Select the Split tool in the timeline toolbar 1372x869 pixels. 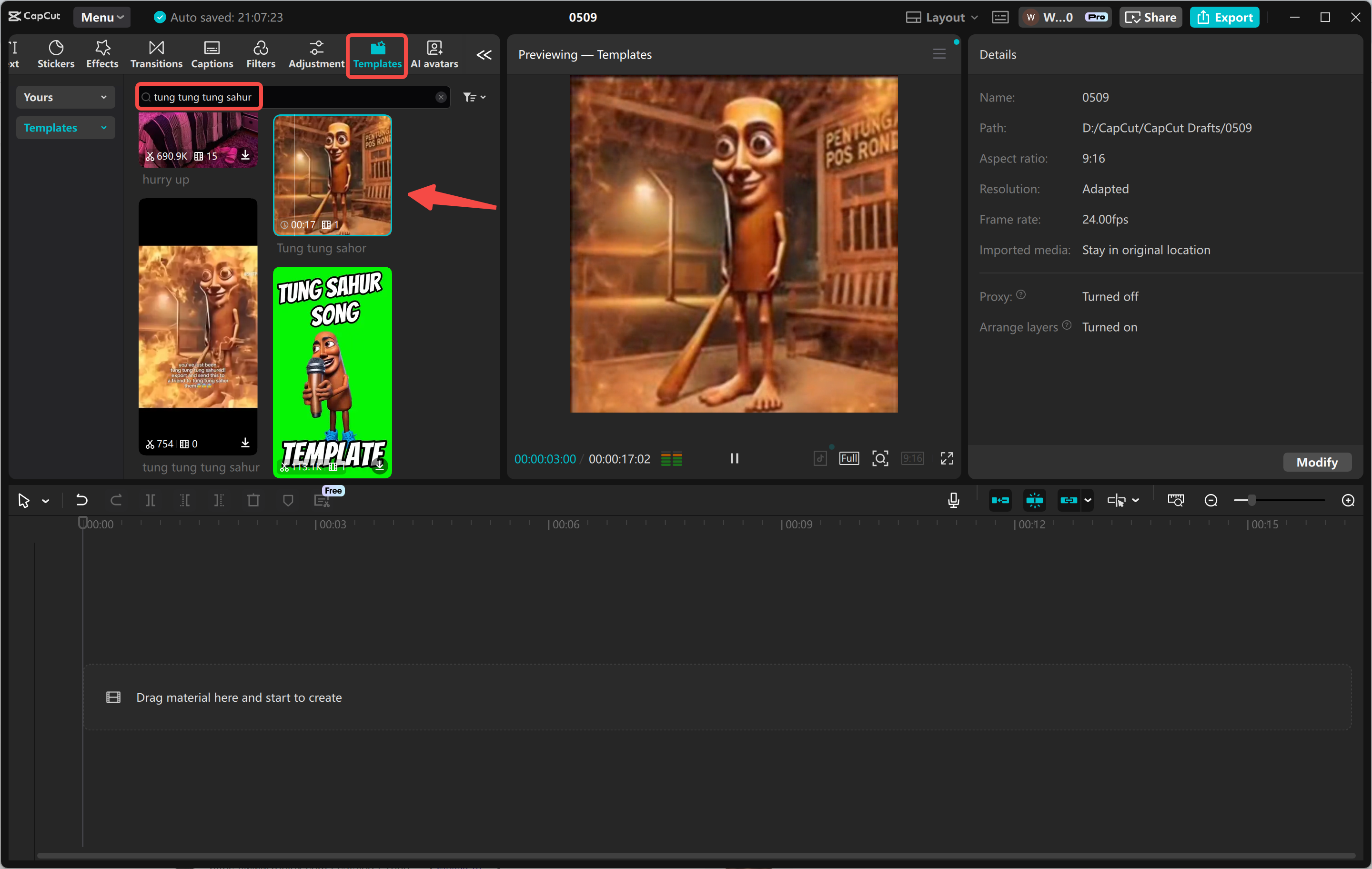[151, 500]
